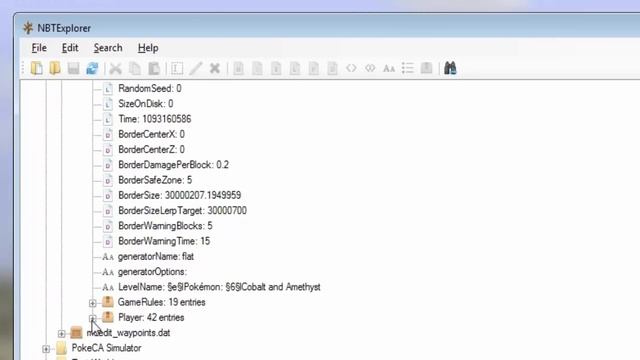Select the BorderCenterX: 0 row
This screenshot has height=360, width=640.
tap(151, 134)
